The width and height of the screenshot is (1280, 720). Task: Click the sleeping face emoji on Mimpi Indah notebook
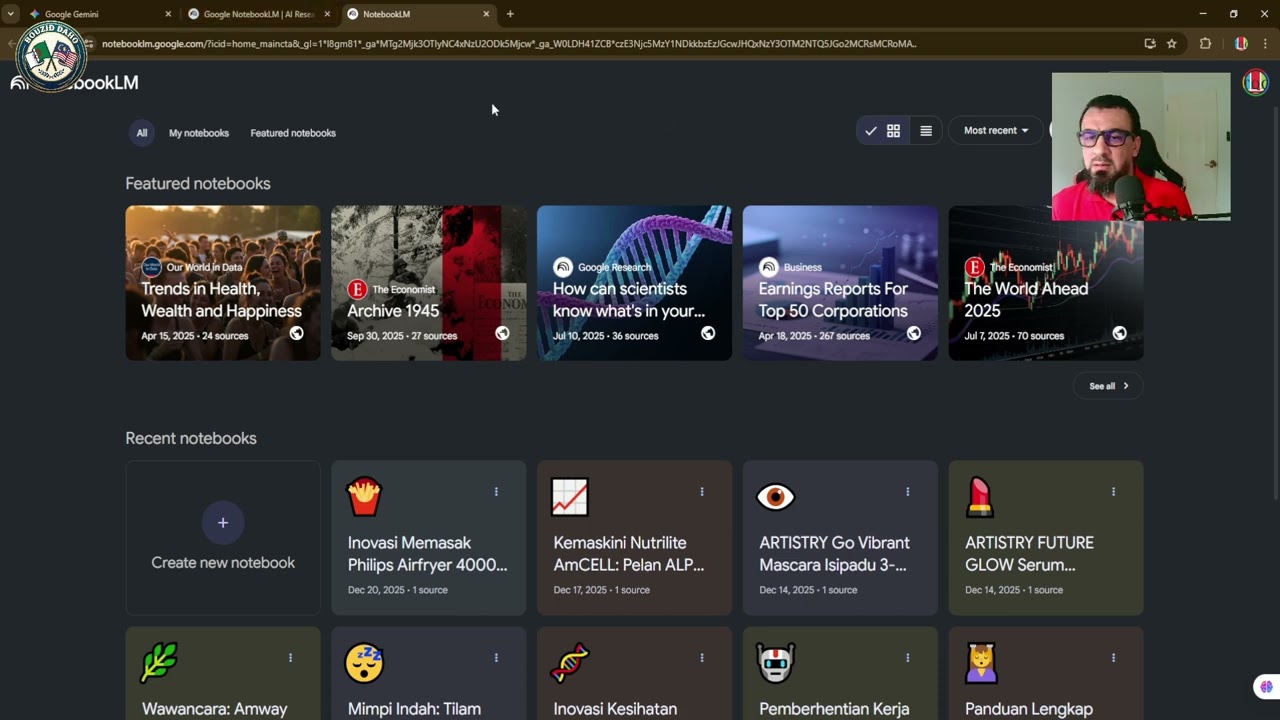pos(364,663)
